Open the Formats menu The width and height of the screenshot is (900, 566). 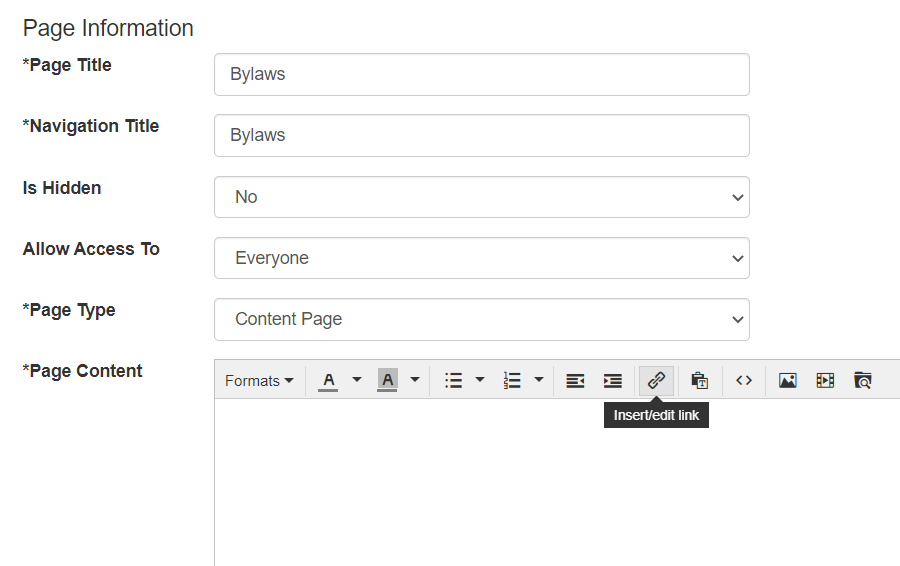(259, 381)
